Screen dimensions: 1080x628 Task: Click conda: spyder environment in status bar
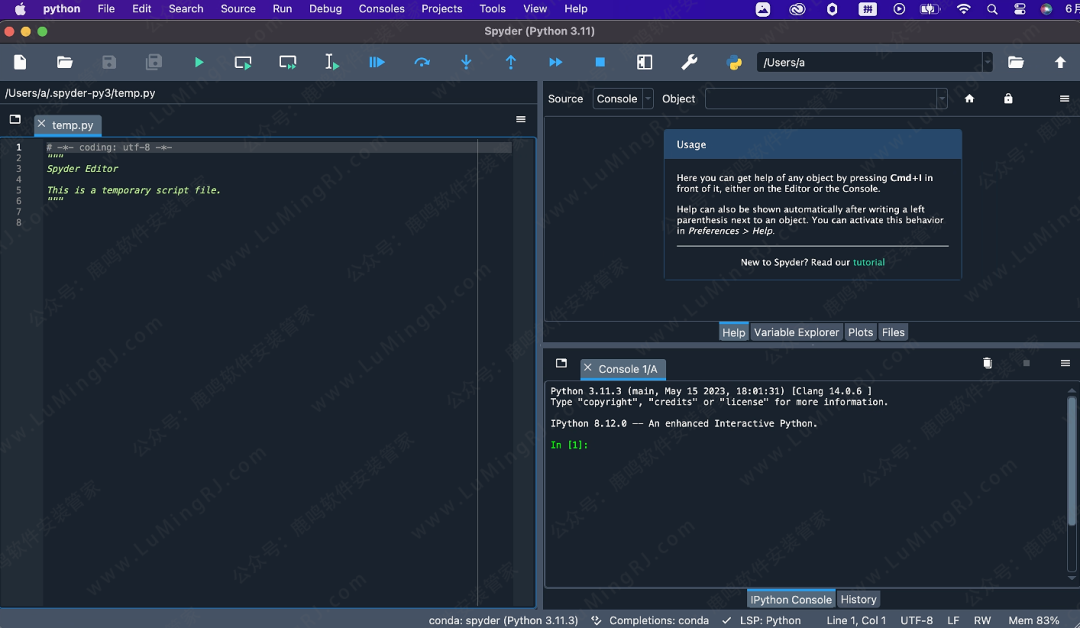503,620
